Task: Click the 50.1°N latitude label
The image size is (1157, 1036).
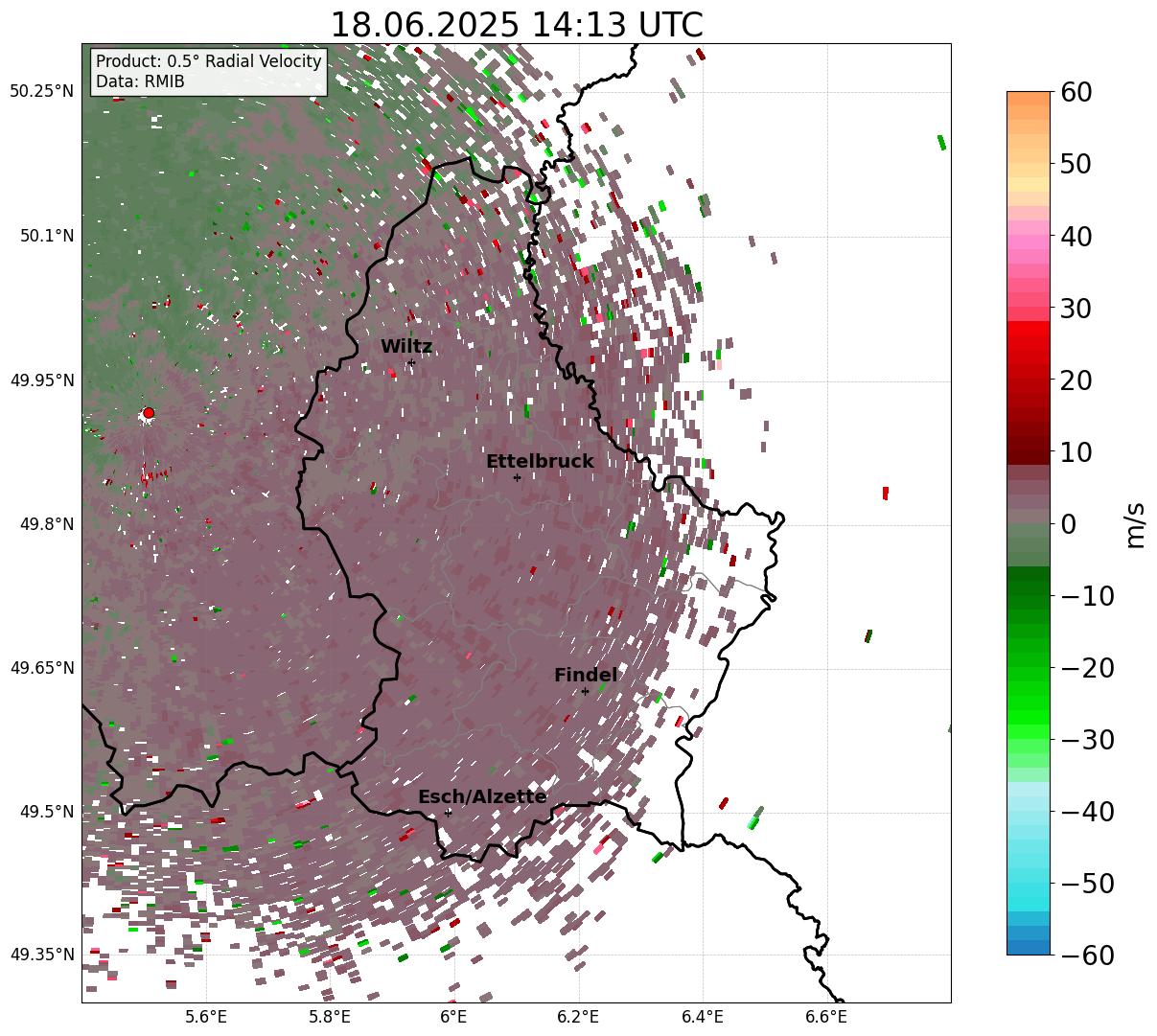Action: click(46, 236)
